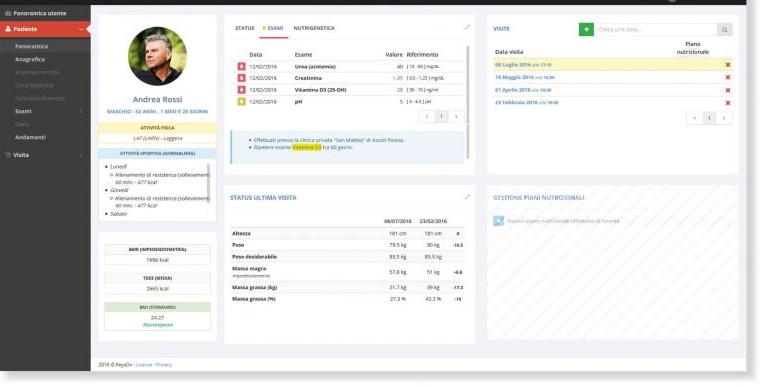The image size is (760, 387).
Task: Open Anagrafica in the sidebar
Action: tap(30, 59)
